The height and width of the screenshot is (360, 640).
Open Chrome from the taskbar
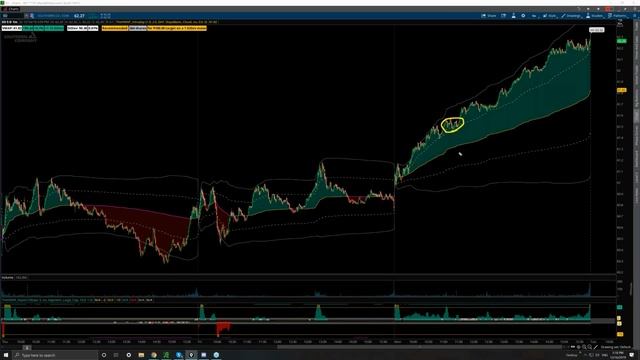[153, 355]
